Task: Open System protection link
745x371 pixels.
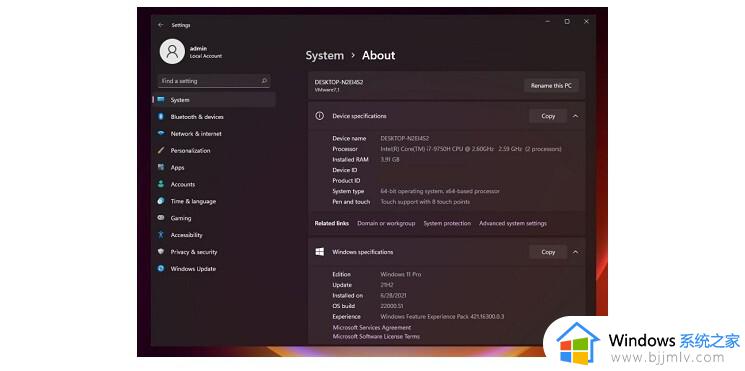Action: pos(447,223)
